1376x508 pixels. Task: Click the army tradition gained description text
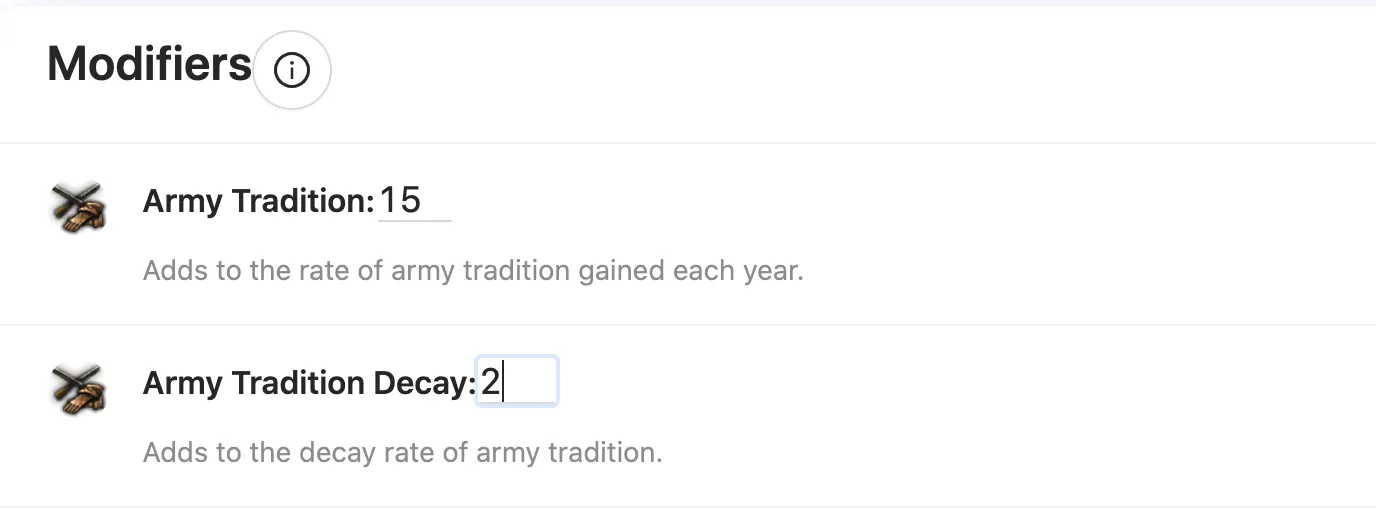(473, 270)
